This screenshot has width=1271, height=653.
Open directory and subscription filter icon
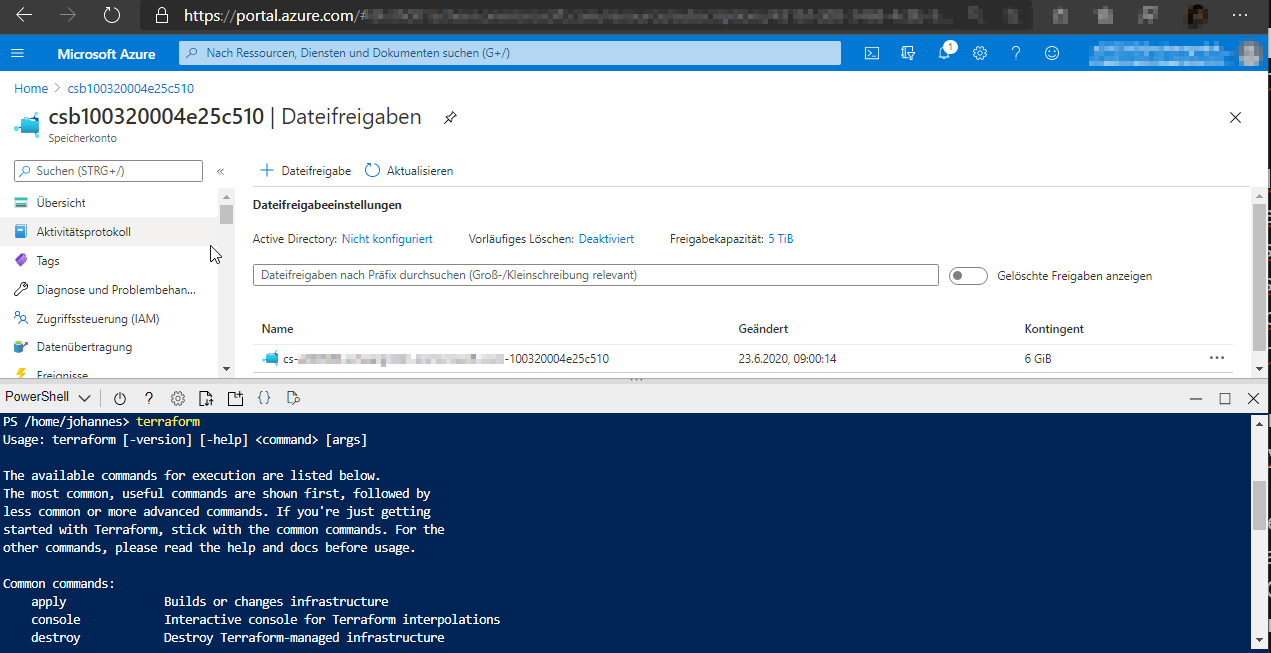click(908, 53)
